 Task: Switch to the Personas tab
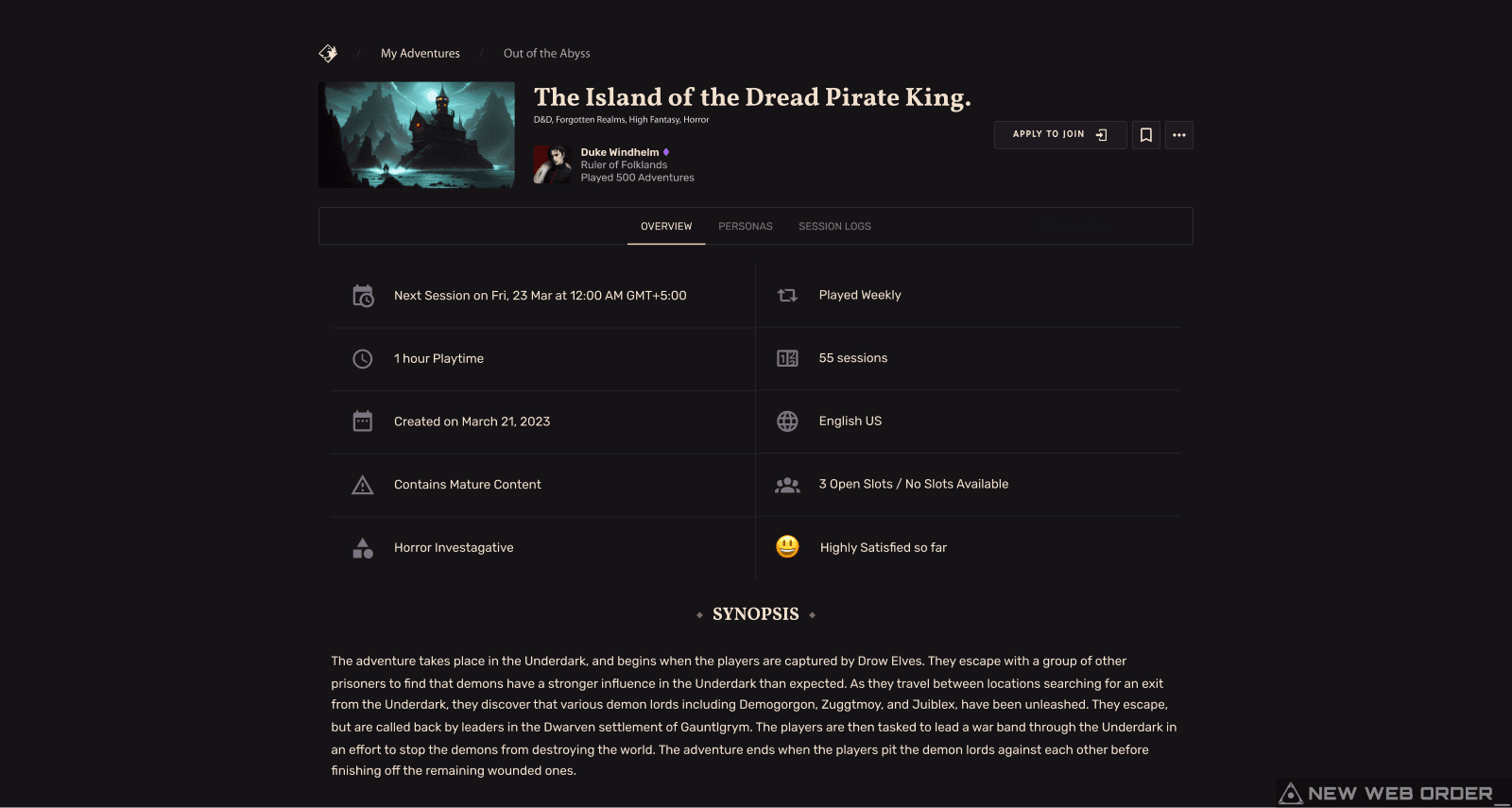[746, 227]
